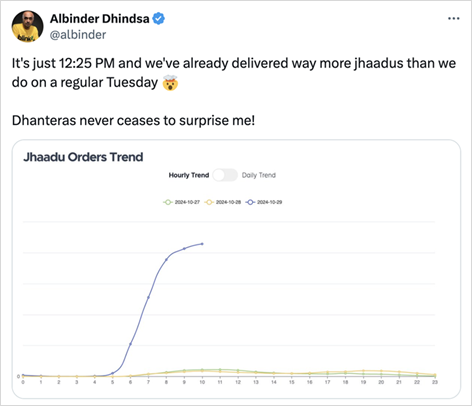
Task: Open the Albinder Dhindsa display name
Action: (x=100, y=19)
